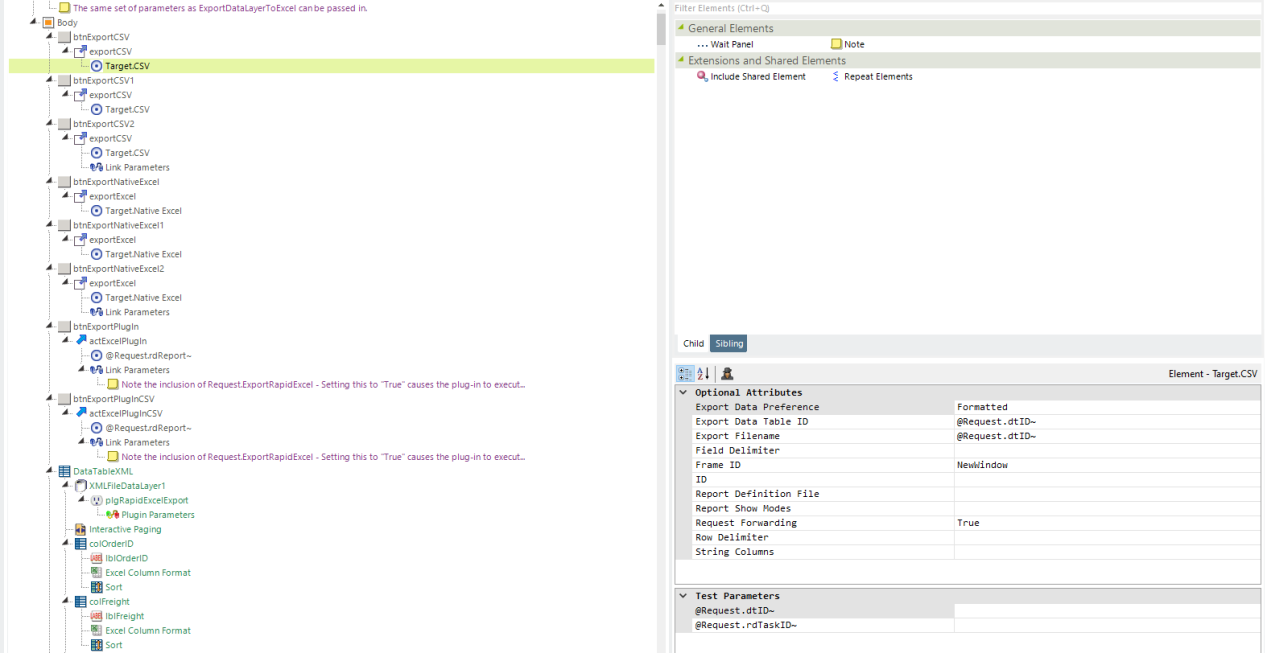Open Request Forwarding value True
The width and height of the screenshot is (1267, 653).
pyautogui.click(x=1107, y=523)
